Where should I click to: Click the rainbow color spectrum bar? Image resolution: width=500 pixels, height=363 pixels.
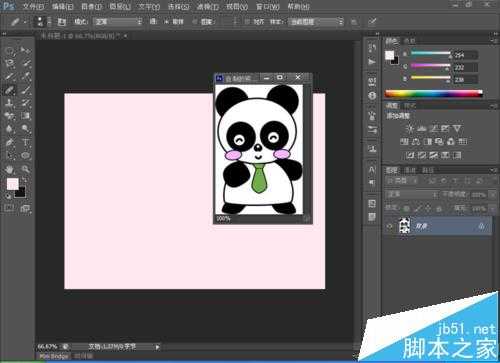click(x=434, y=94)
